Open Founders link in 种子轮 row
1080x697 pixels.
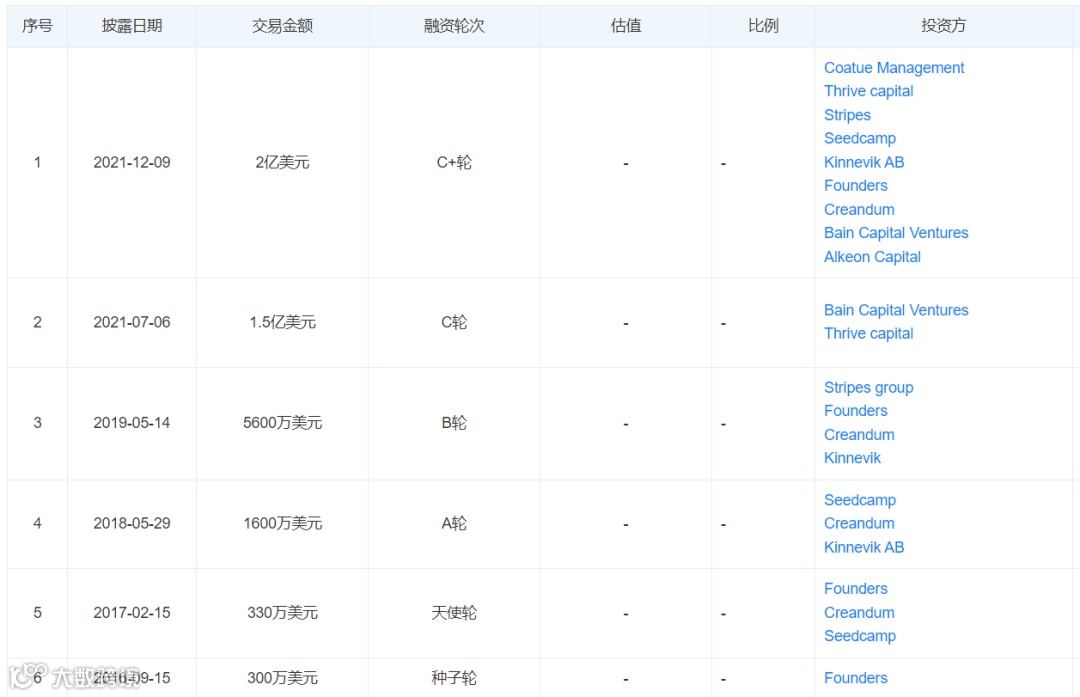click(855, 678)
